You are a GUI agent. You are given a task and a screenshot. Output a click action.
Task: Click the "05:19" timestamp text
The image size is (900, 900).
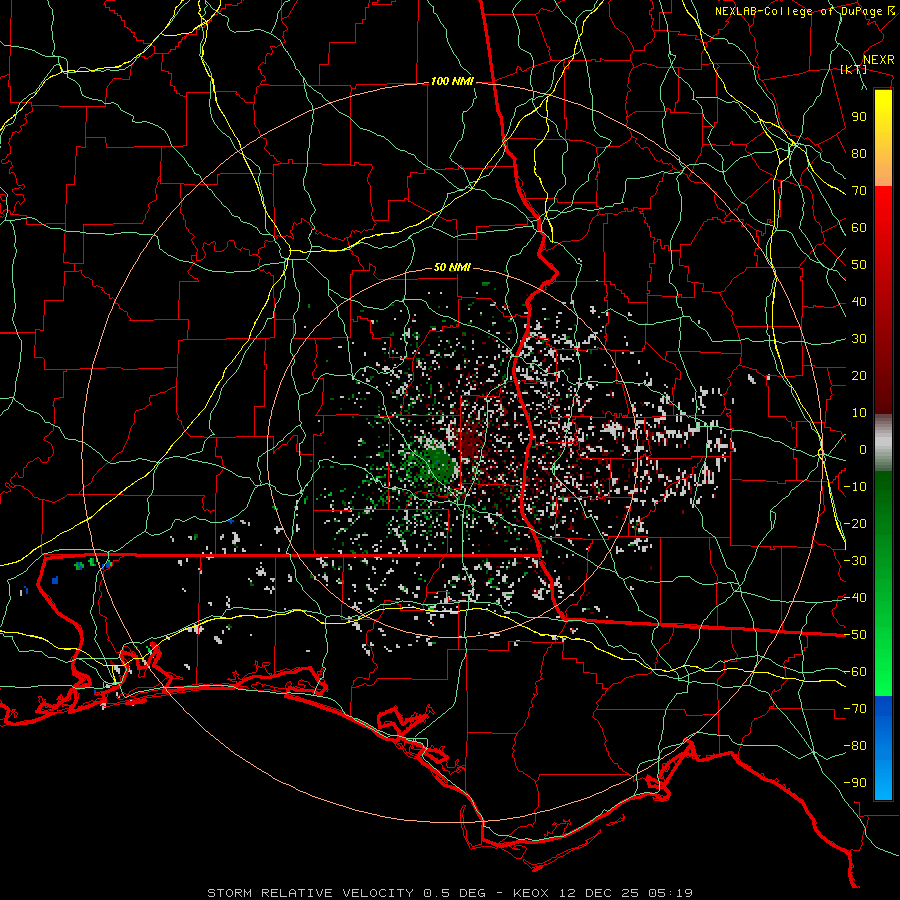coord(670,893)
